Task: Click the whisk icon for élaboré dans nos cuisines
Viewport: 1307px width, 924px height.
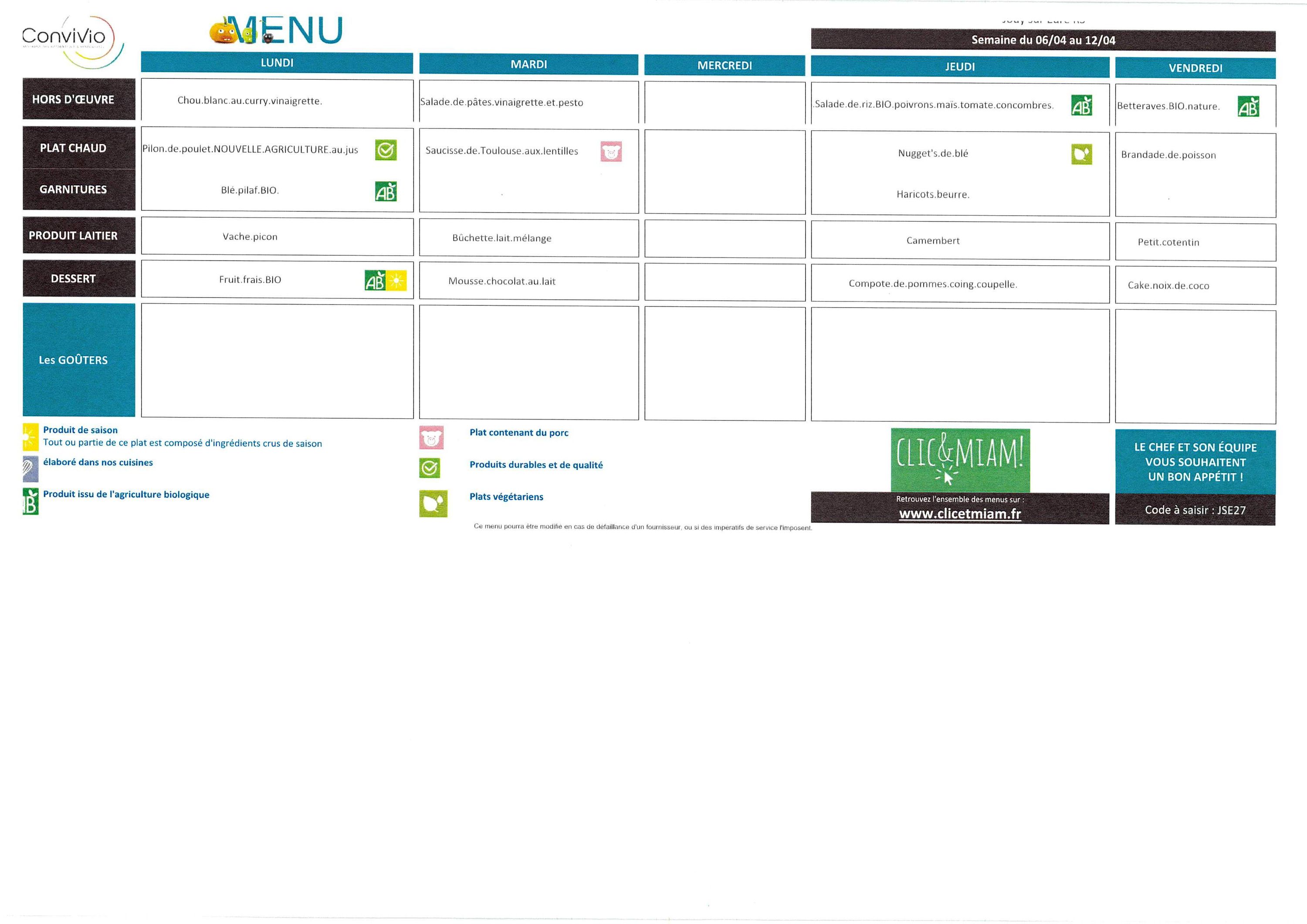Action: tap(30, 469)
